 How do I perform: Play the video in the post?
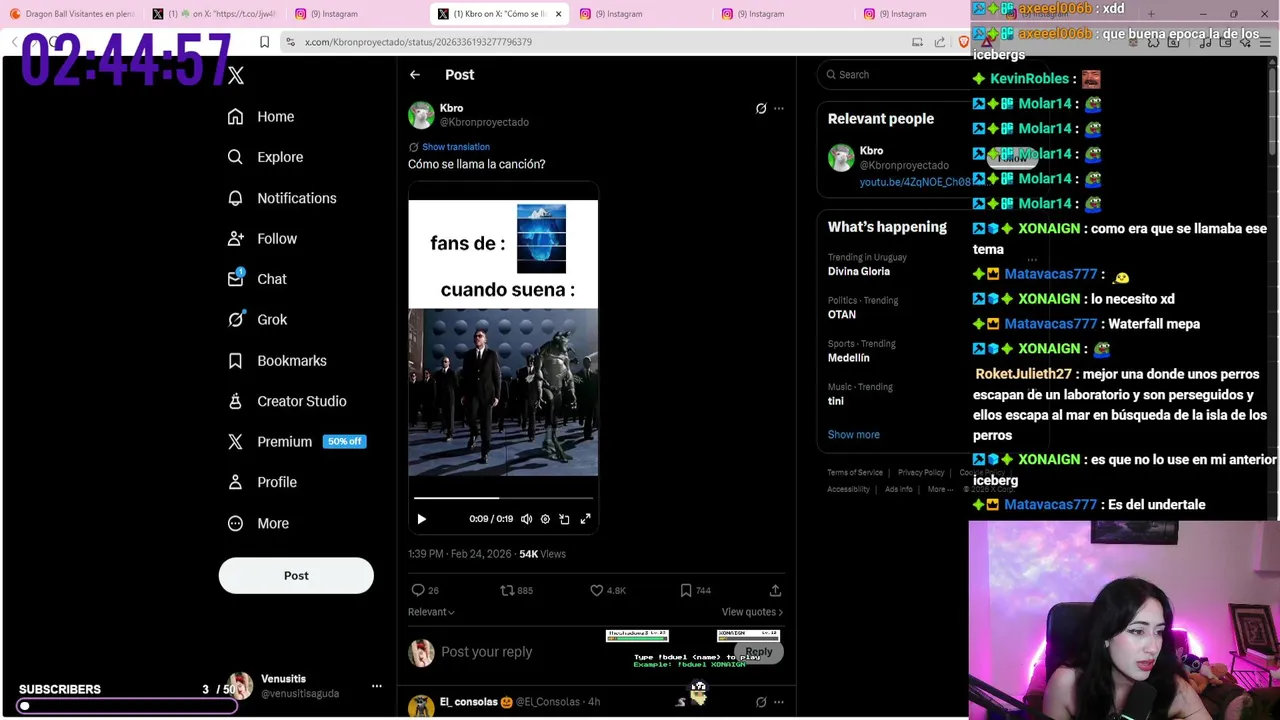(x=421, y=519)
